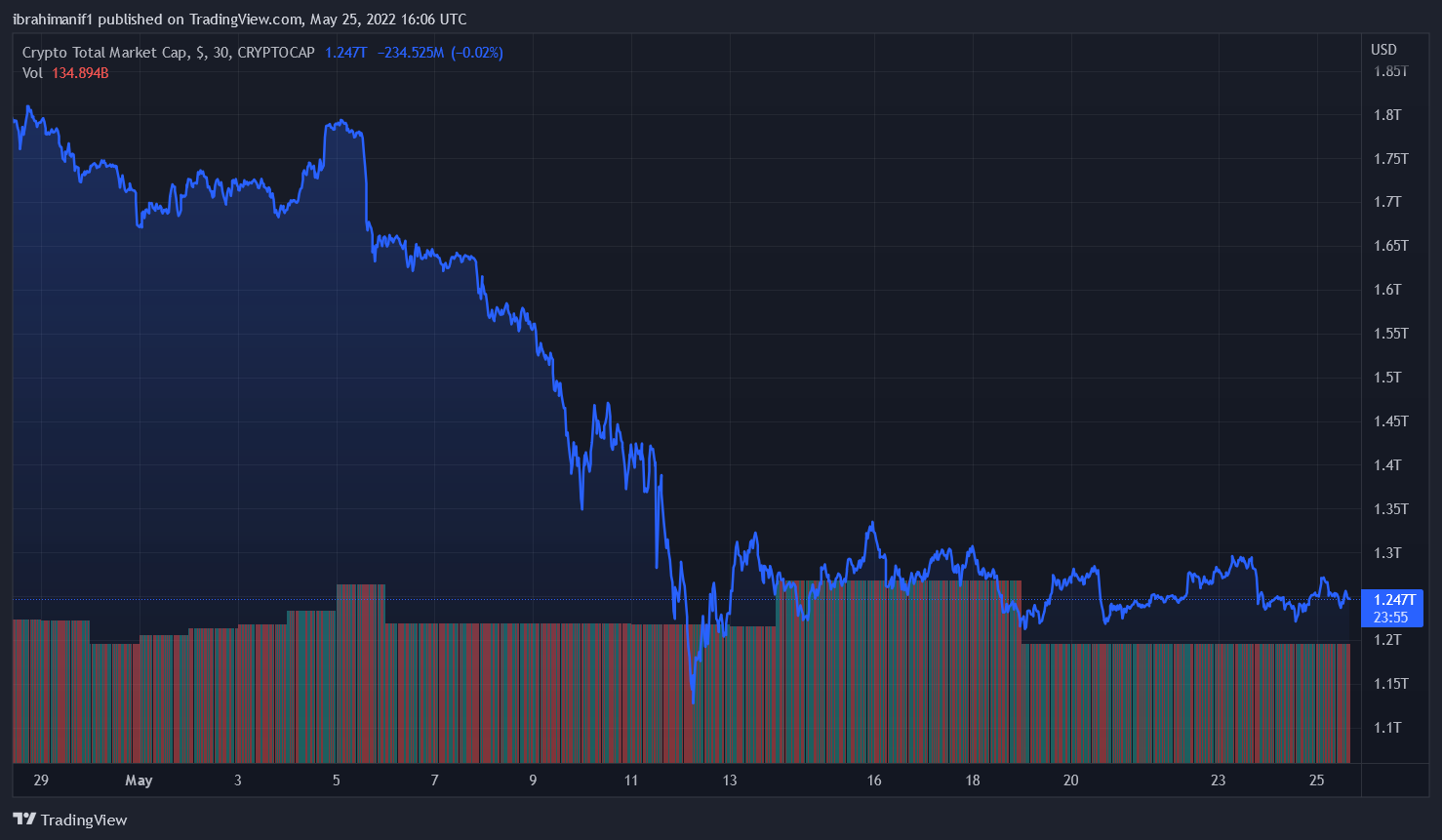The height and width of the screenshot is (840, 1442).
Task: Click the 1.1T price axis label
Action: (1387, 728)
